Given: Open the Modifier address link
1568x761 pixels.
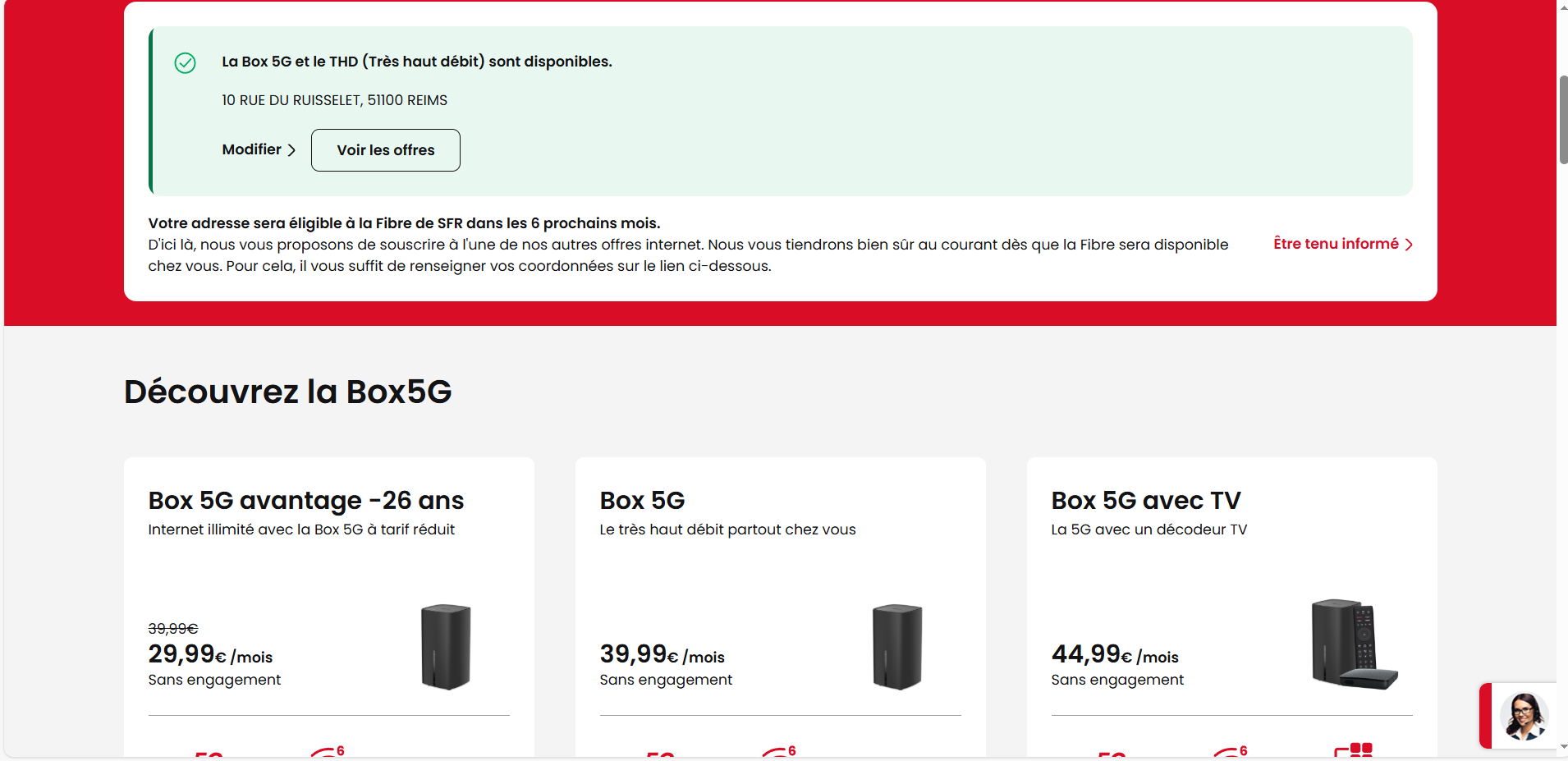Looking at the screenshot, I should (x=259, y=149).
